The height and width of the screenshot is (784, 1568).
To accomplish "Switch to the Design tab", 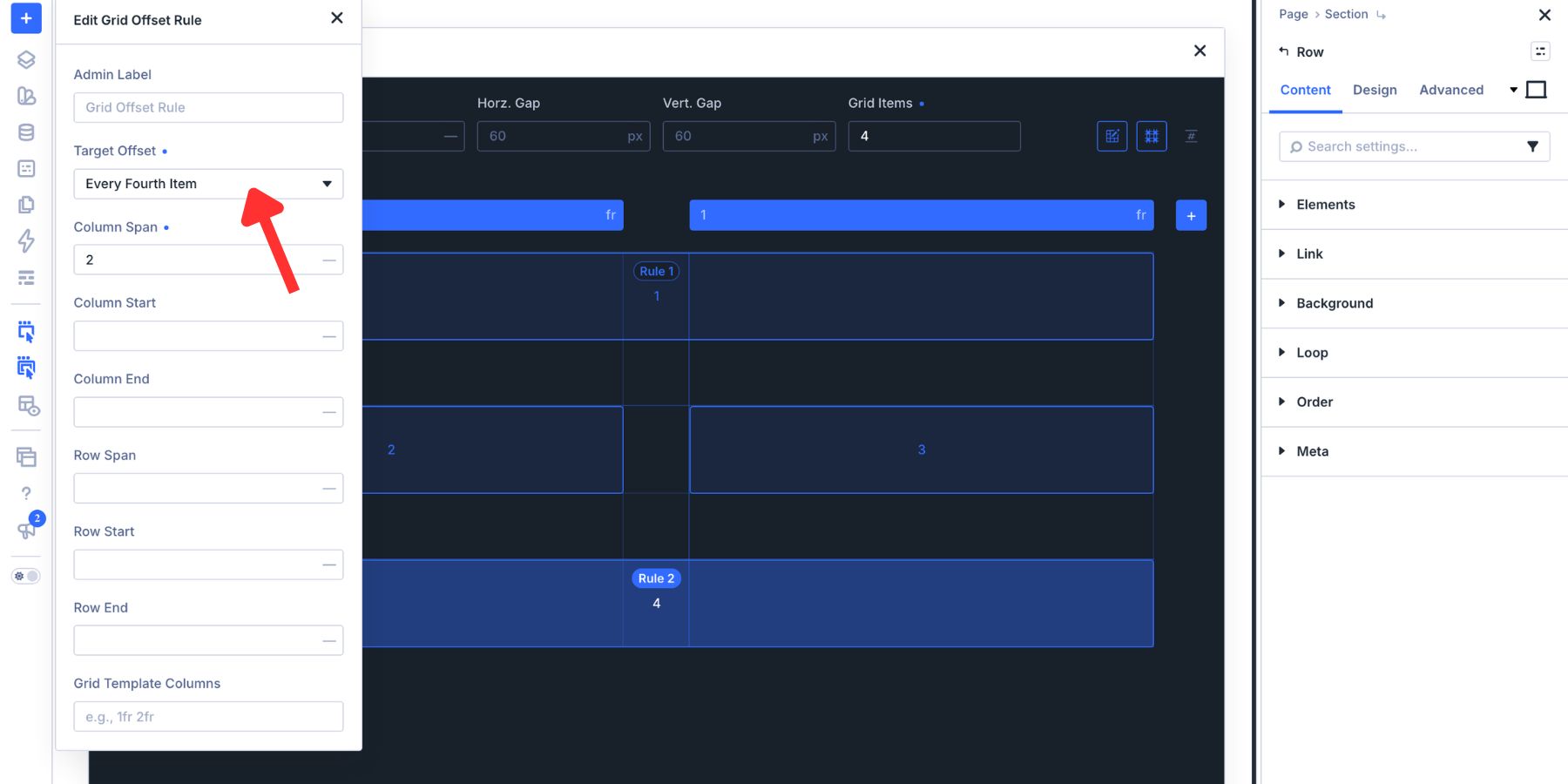I will (x=1375, y=90).
